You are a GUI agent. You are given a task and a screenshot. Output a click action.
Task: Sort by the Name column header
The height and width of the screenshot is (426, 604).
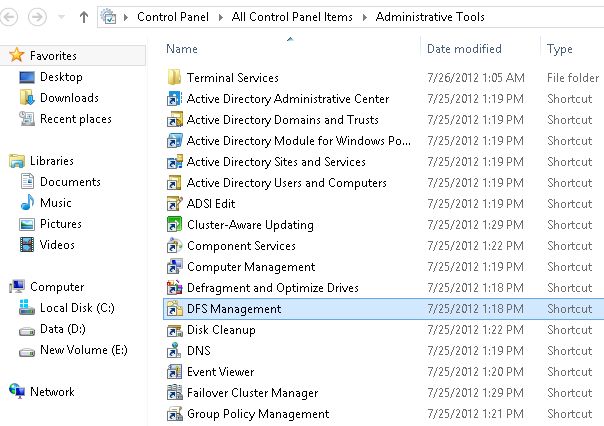pos(182,49)
